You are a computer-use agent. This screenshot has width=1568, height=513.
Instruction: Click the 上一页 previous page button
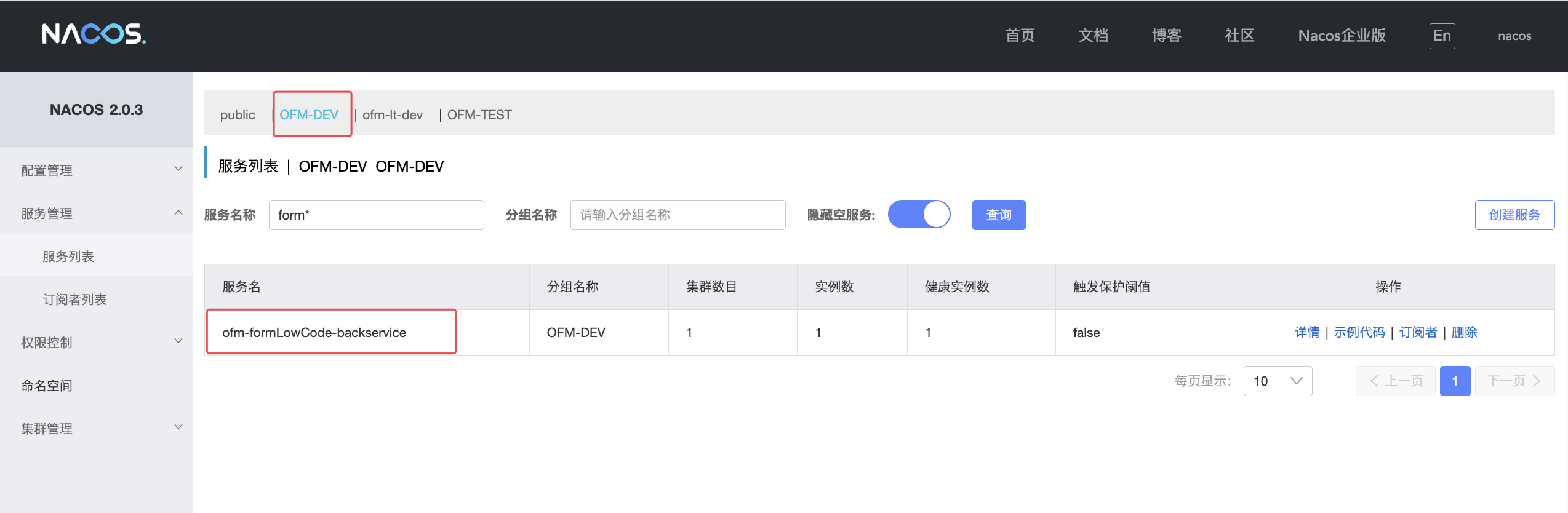(1396, 381)
